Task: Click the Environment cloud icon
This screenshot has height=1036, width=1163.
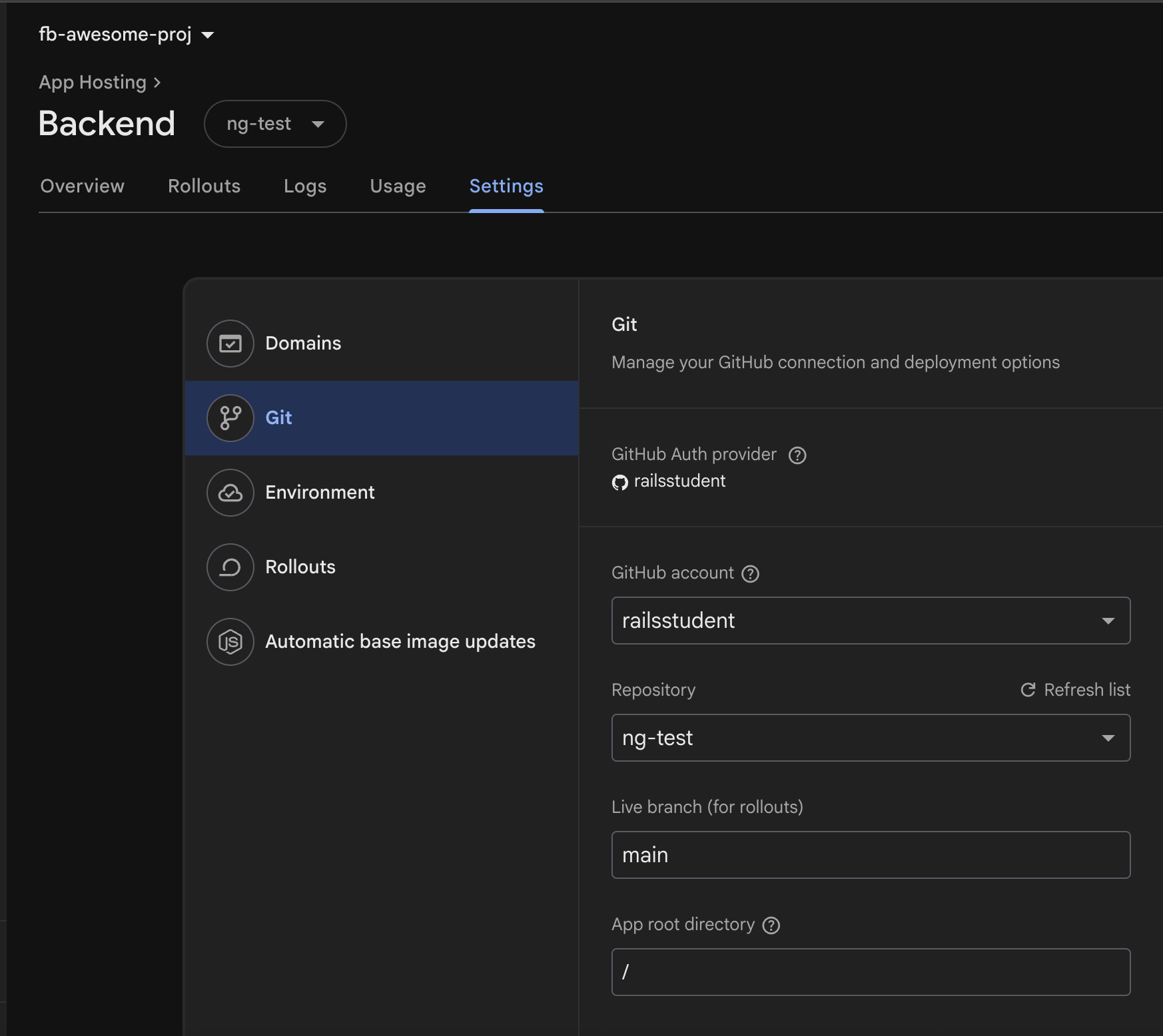Action: (x=230, y=493)
